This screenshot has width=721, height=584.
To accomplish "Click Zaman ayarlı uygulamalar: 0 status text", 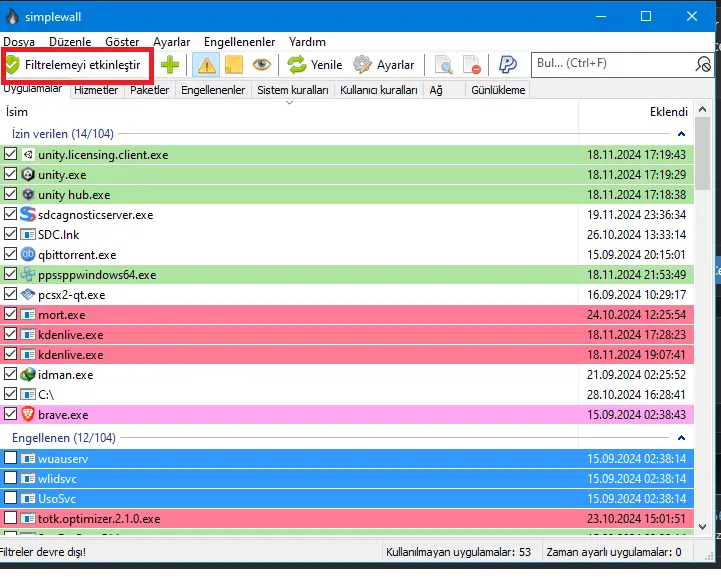I will 614,552.
